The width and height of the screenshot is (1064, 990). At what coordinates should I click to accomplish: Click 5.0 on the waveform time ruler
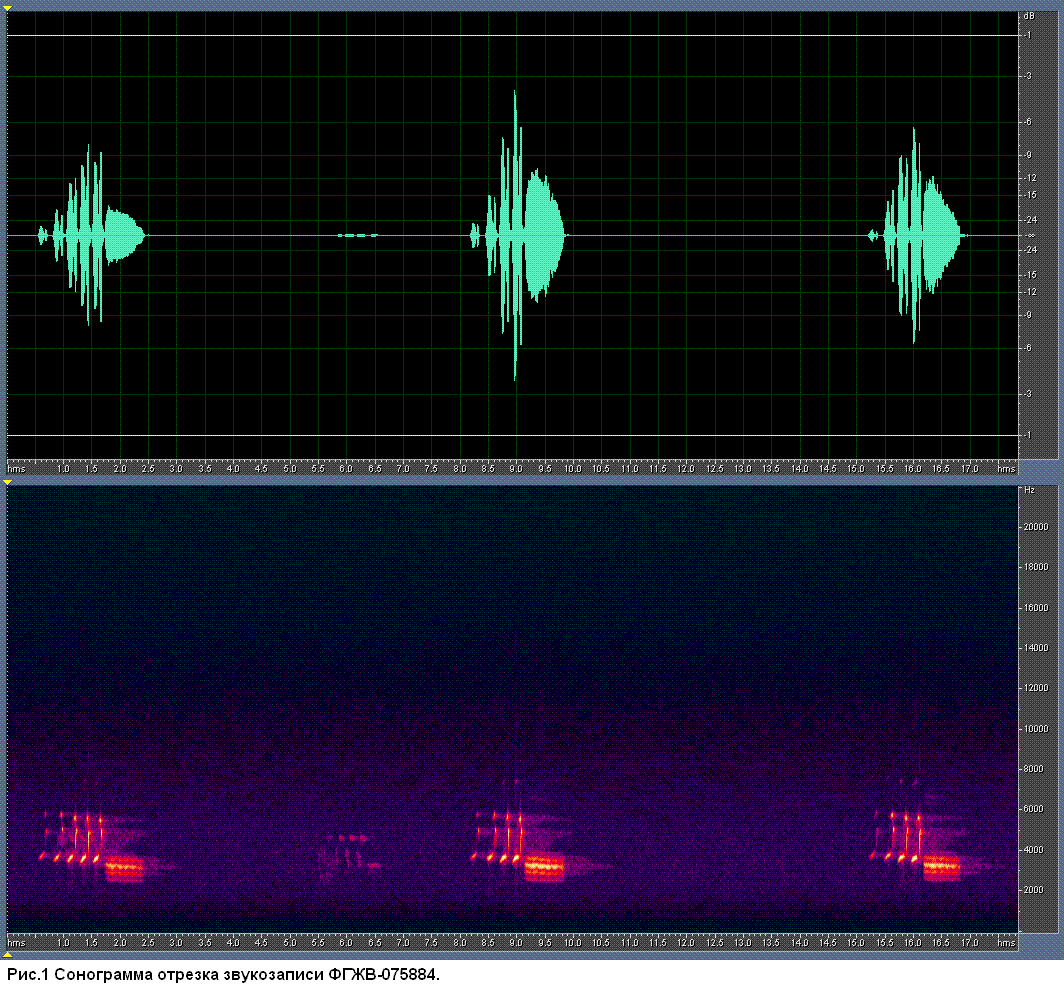pyautogui.click(x=290, y=469)
